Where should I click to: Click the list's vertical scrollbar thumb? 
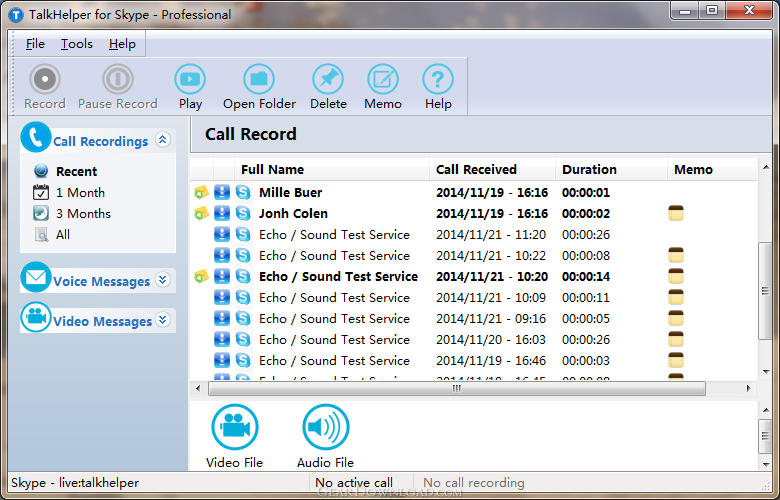click(x=765, y=291)
